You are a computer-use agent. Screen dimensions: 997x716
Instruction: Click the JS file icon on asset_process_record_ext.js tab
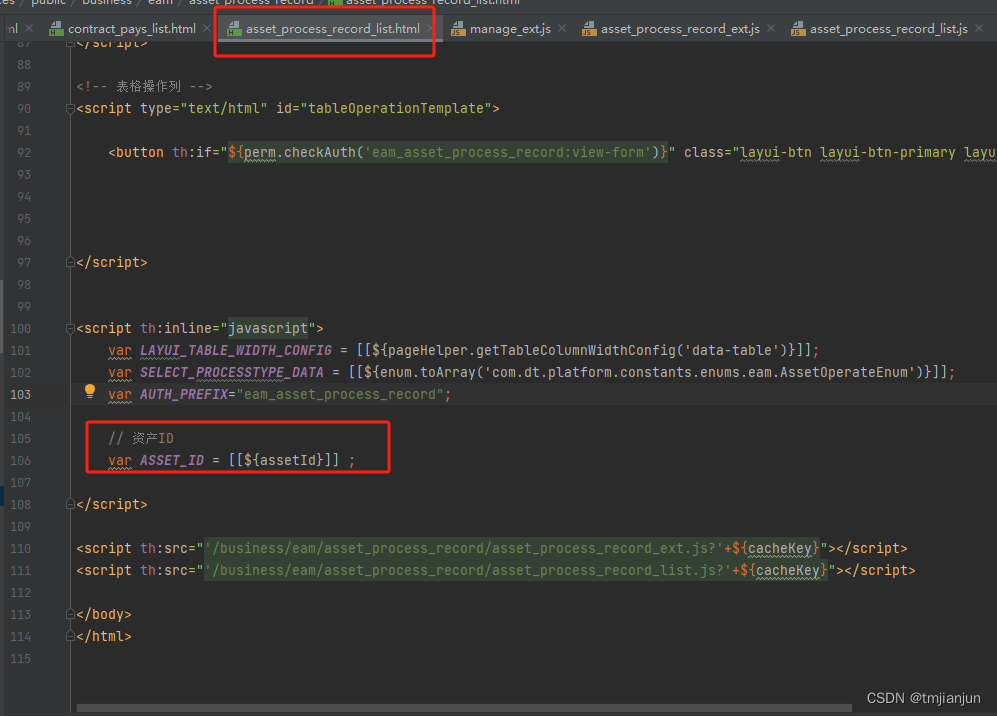click(589, 29)
